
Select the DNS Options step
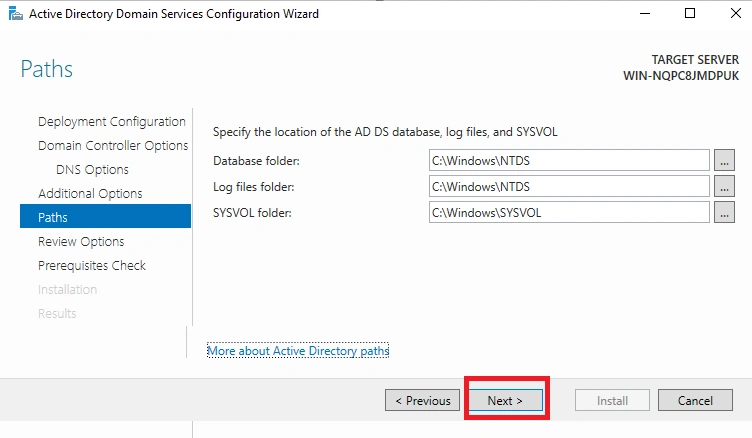pyautogui.click(x=92, y=169)
